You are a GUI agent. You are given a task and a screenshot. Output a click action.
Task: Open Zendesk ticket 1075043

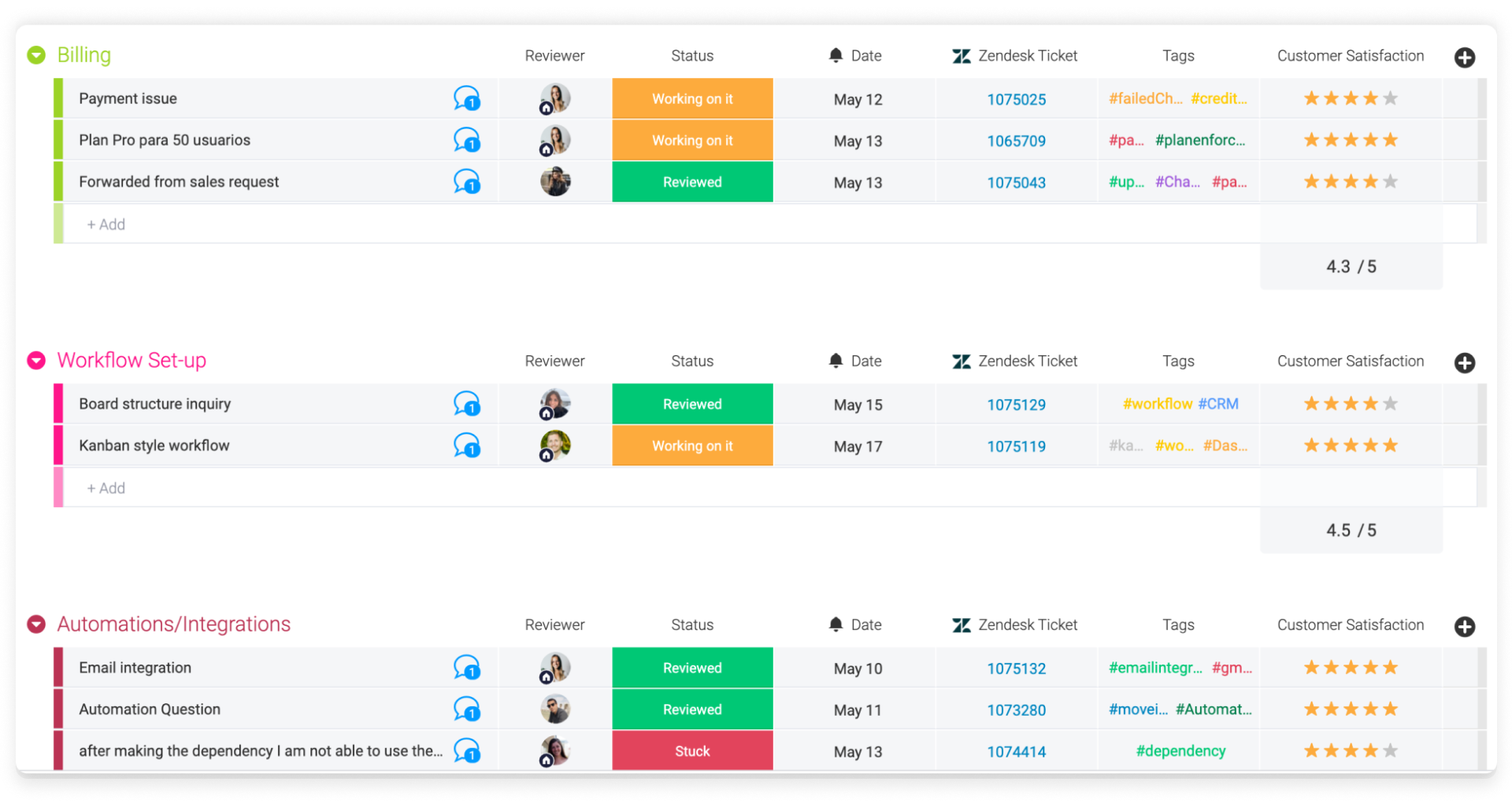pyautogui.click(x=1017, y=183)
